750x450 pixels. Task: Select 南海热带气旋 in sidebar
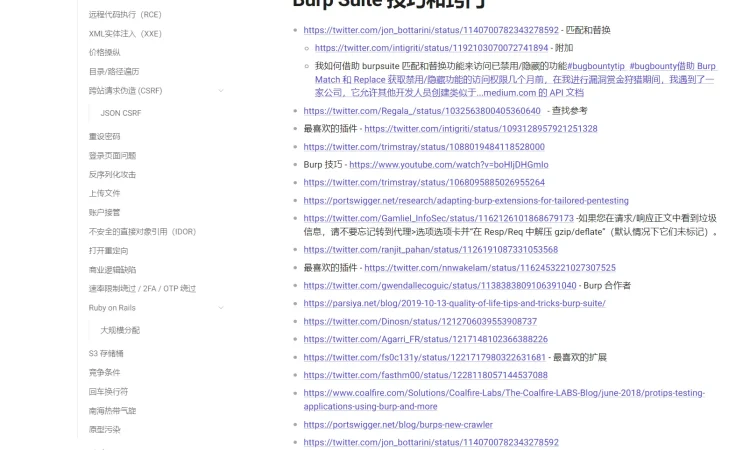click(112, 411)
